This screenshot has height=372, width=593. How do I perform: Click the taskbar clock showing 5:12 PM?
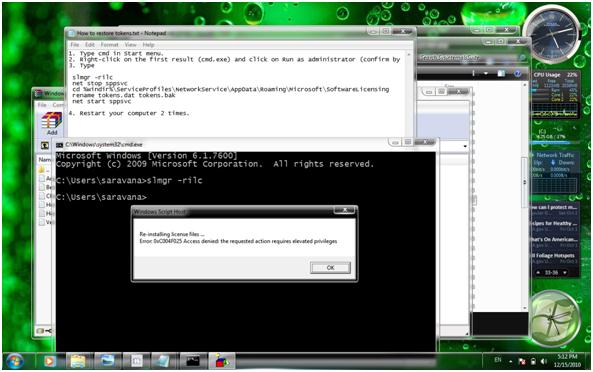(x=568, y=361)
